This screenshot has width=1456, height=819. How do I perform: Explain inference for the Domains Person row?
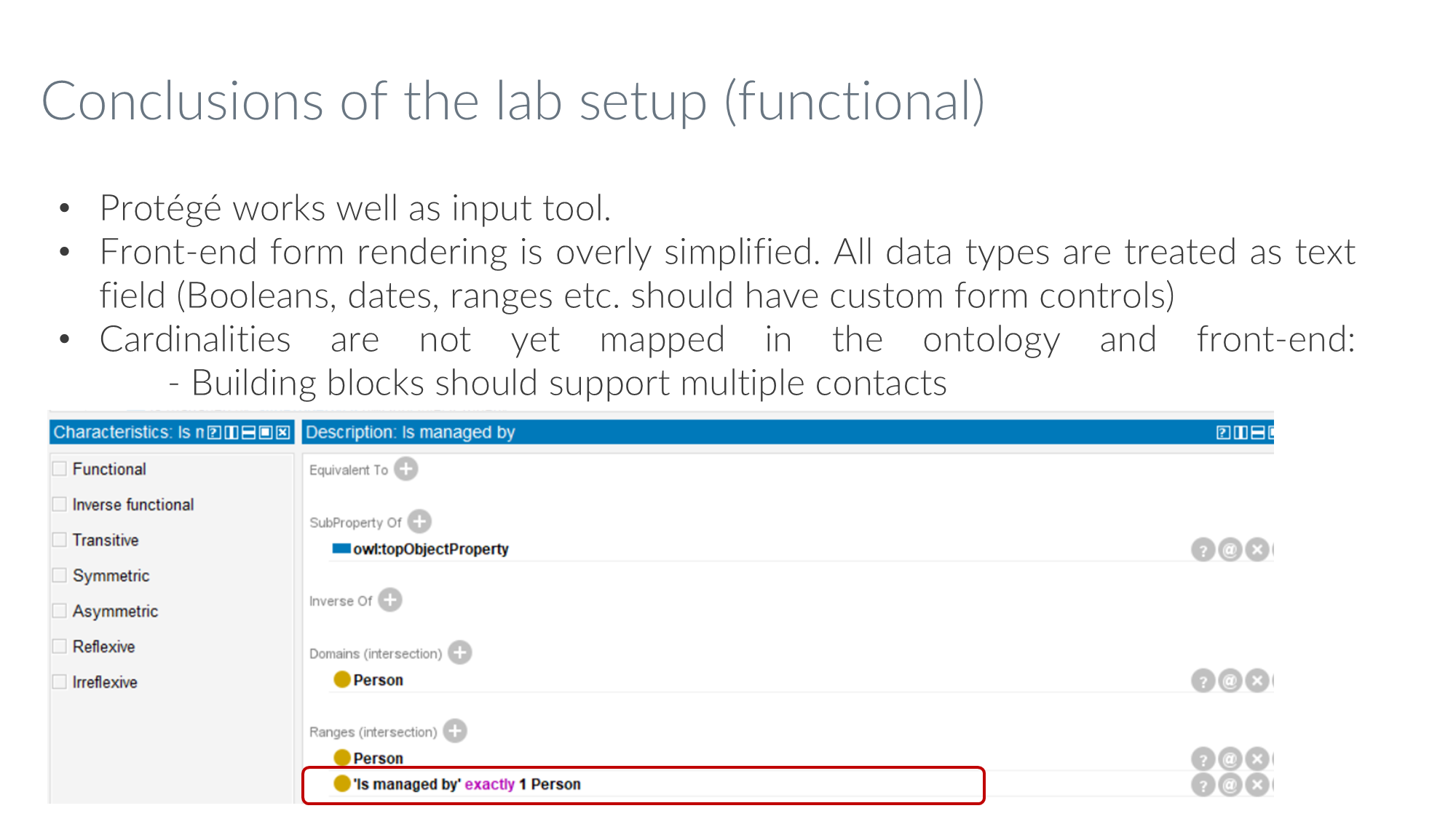click(1203, 681)
